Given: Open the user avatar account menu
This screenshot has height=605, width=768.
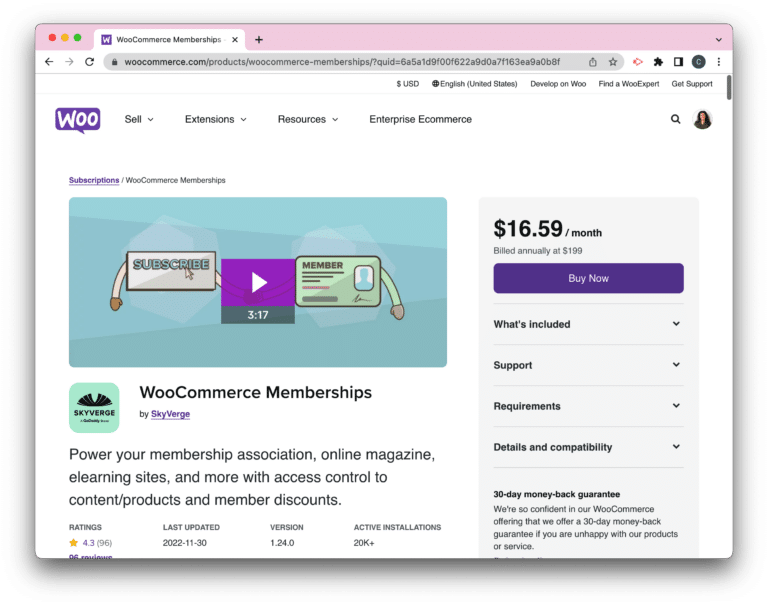Looking at the screenshot, I should click(x=702, y=119).
